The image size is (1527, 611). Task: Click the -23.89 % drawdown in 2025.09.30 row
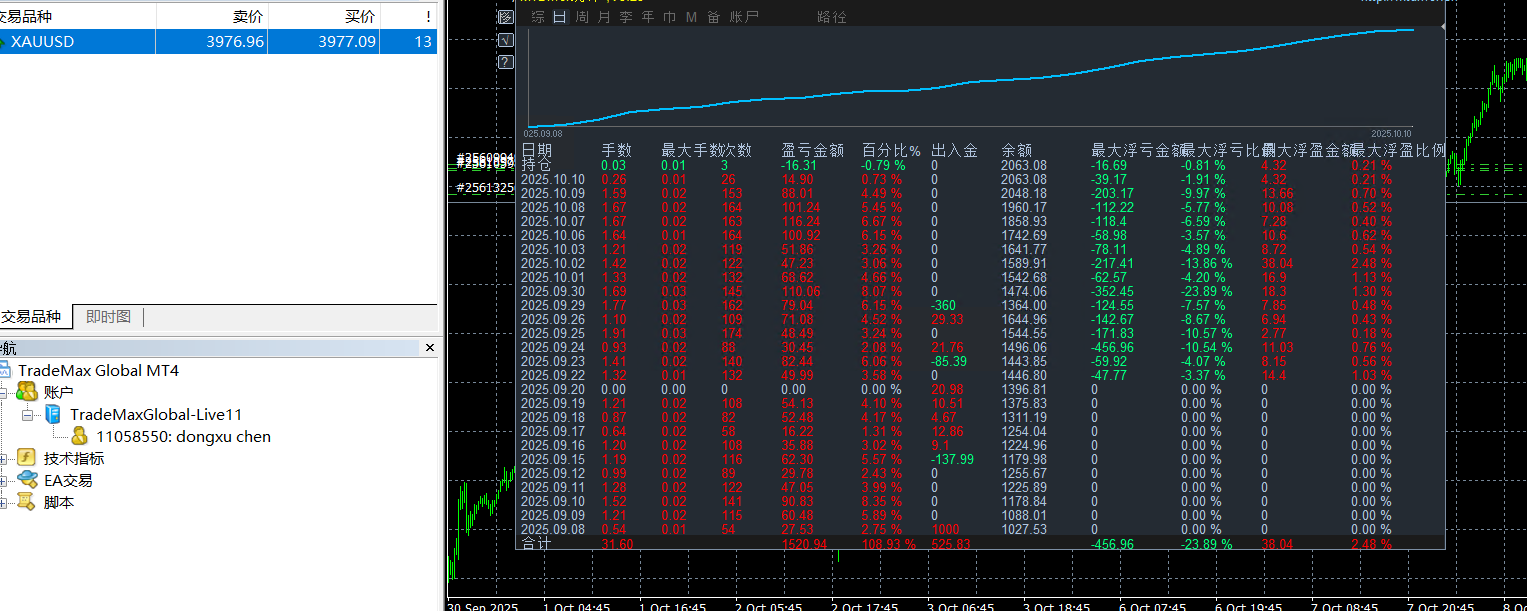point(1206,291)
